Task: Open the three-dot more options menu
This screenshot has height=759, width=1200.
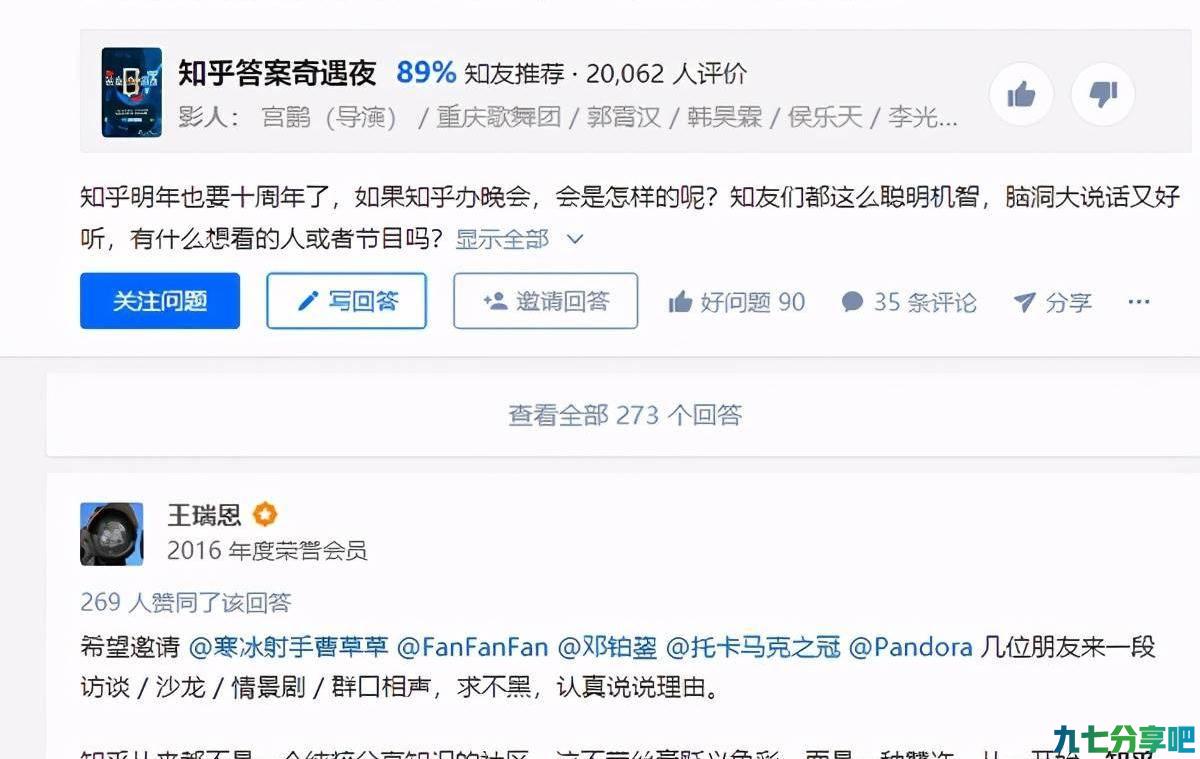Action: 1139,301
